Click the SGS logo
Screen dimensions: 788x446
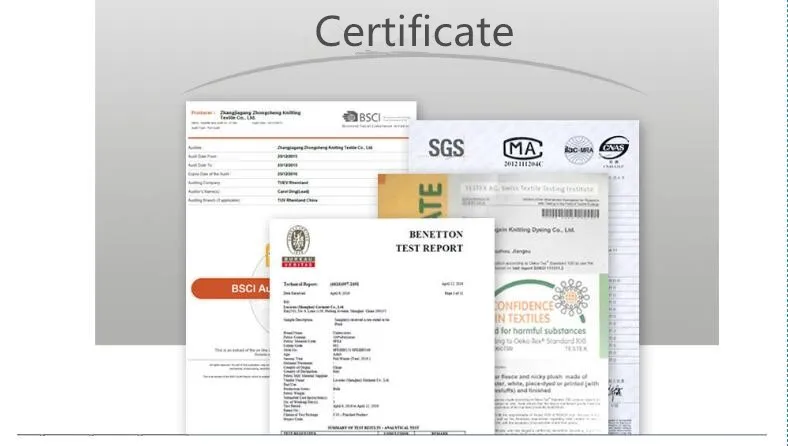tap(446, 148)
